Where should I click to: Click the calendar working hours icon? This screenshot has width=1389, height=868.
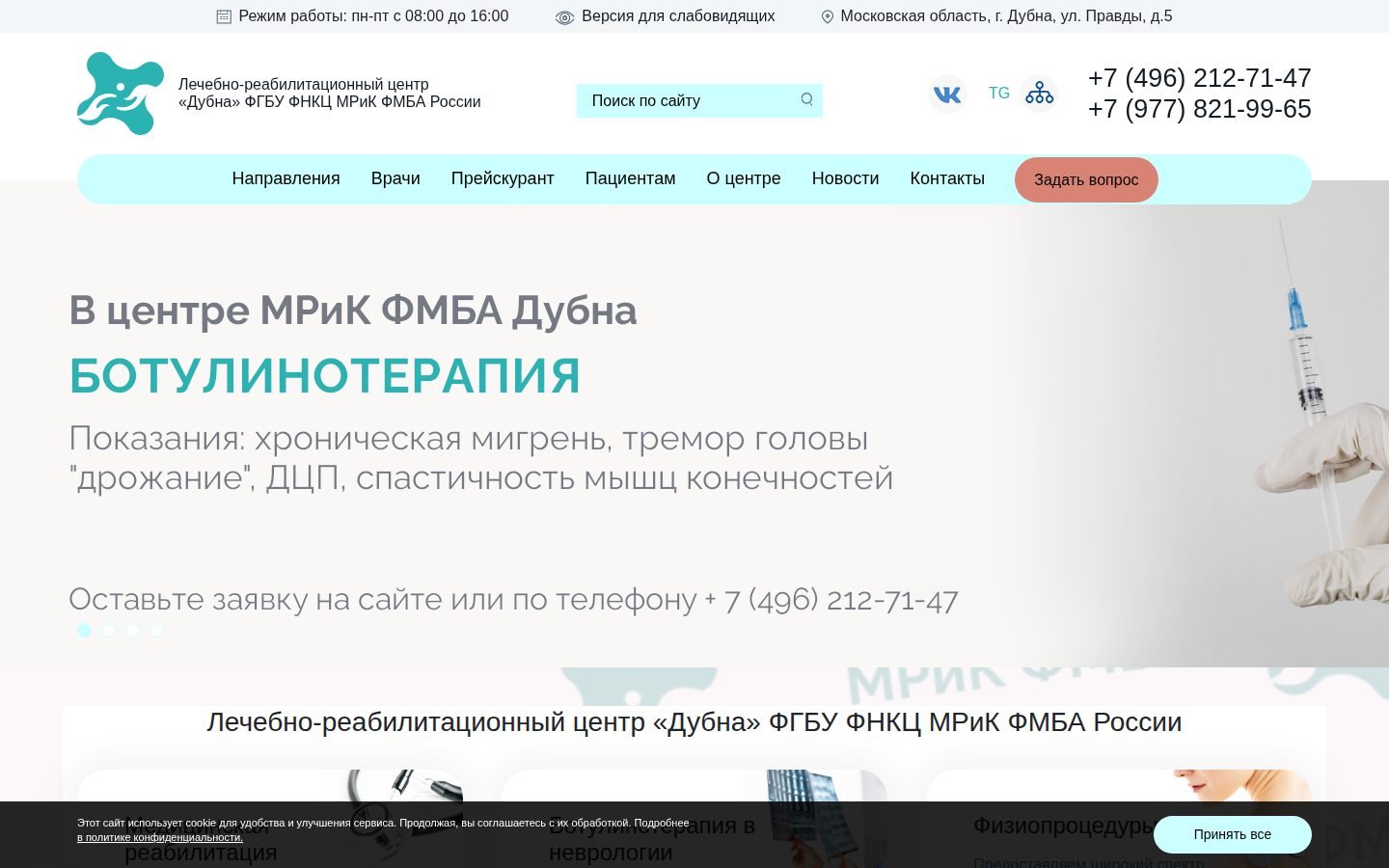pos(224,16)
